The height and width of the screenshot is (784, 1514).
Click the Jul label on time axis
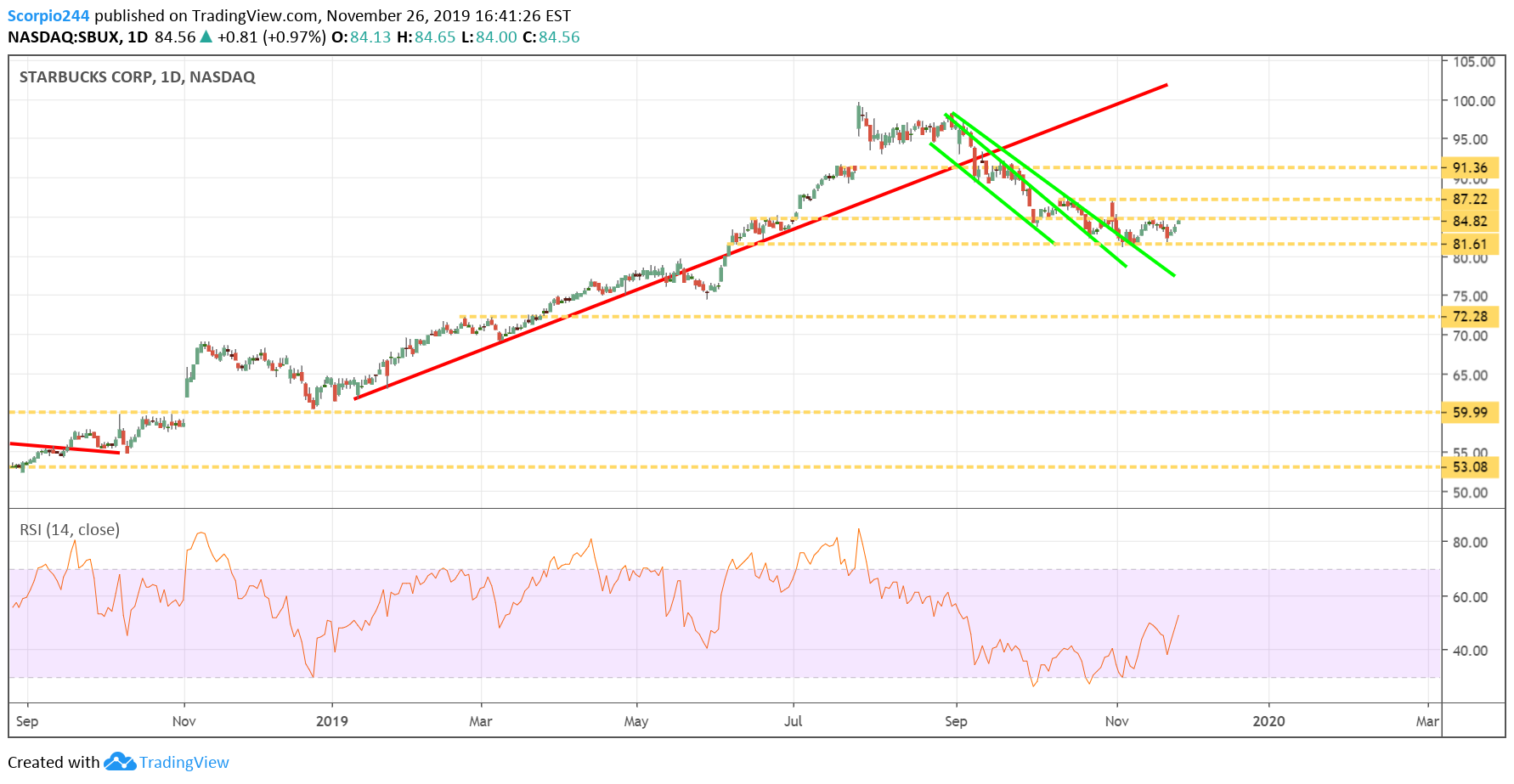[793, 721]
